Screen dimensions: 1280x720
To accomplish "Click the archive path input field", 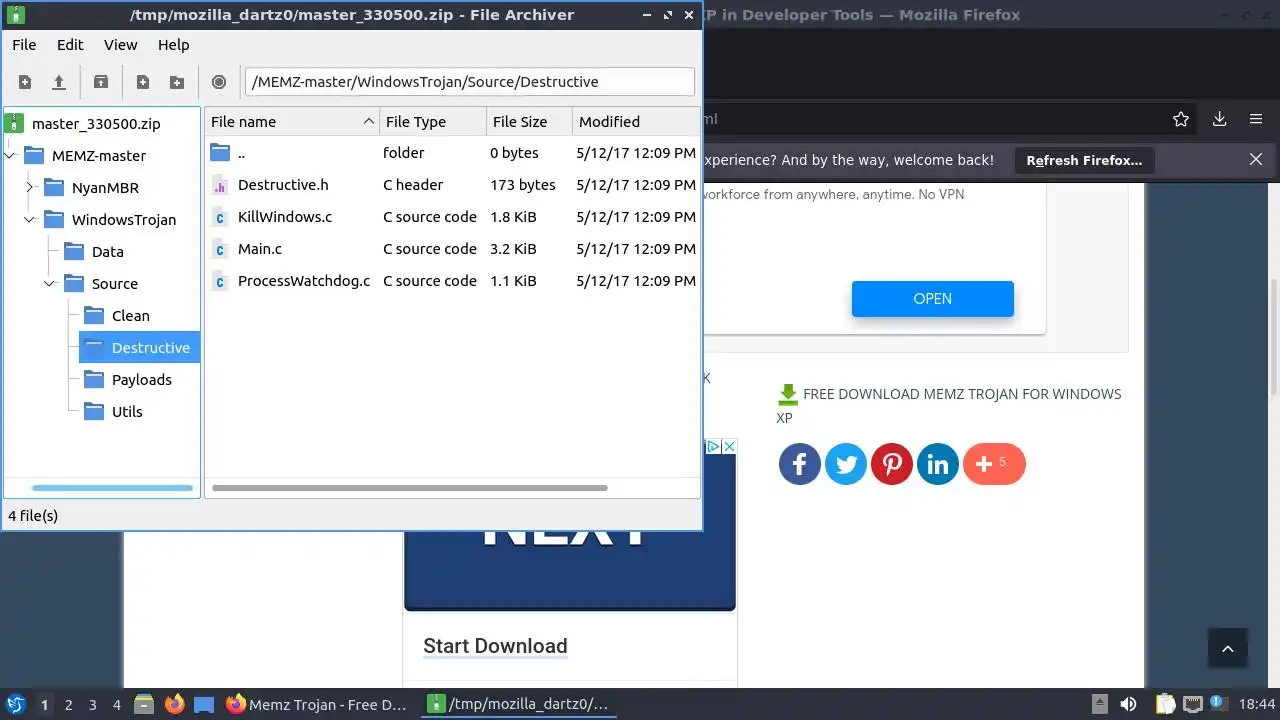I will [469, 82].
